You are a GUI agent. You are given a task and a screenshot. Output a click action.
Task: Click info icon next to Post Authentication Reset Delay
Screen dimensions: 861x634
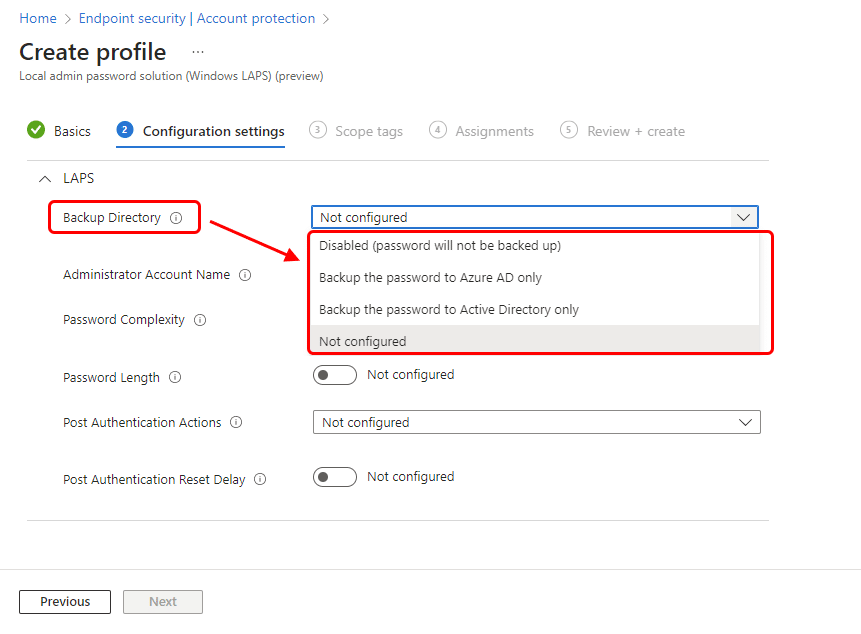(x=260, y=480)
